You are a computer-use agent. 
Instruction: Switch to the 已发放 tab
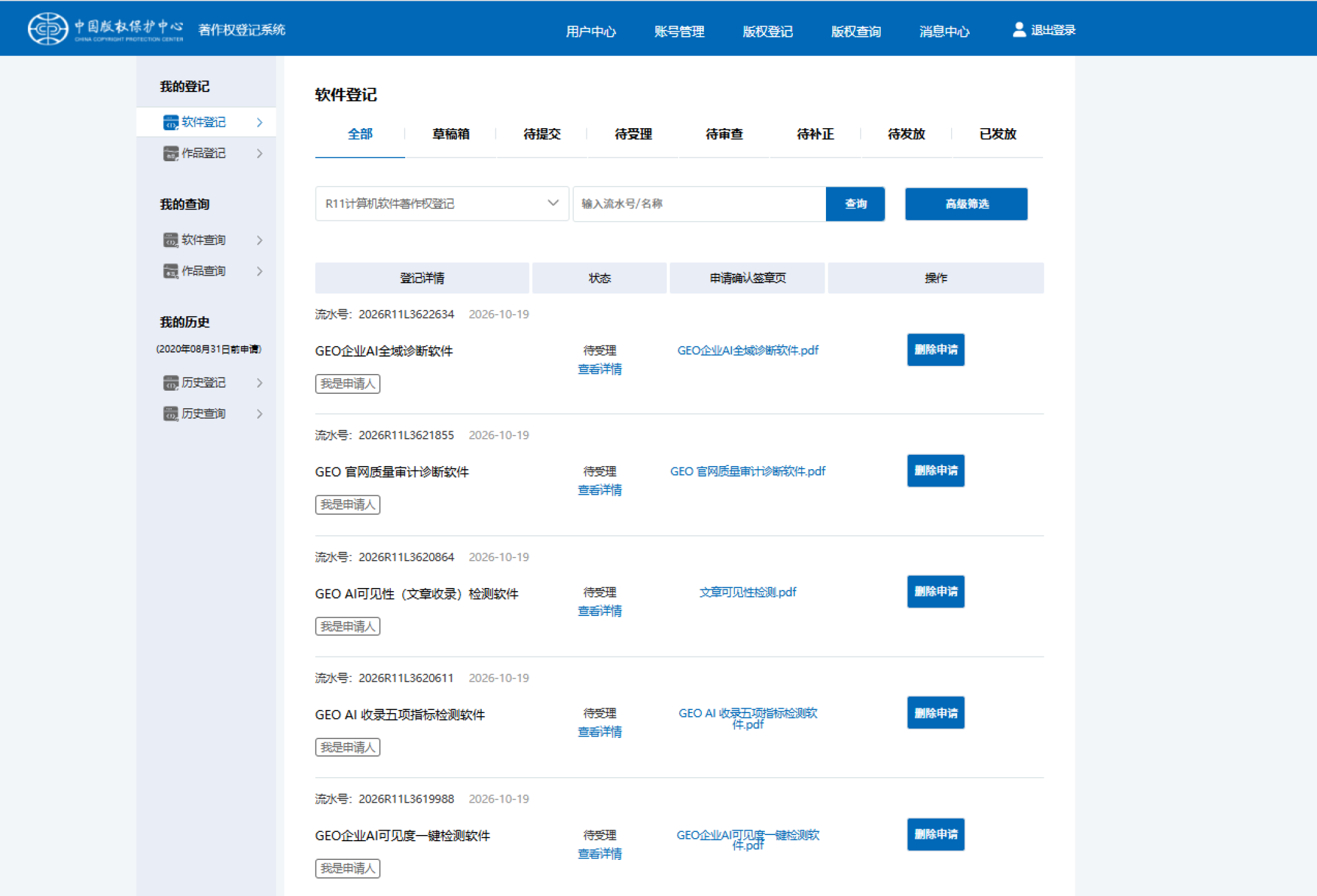point(997,134)
